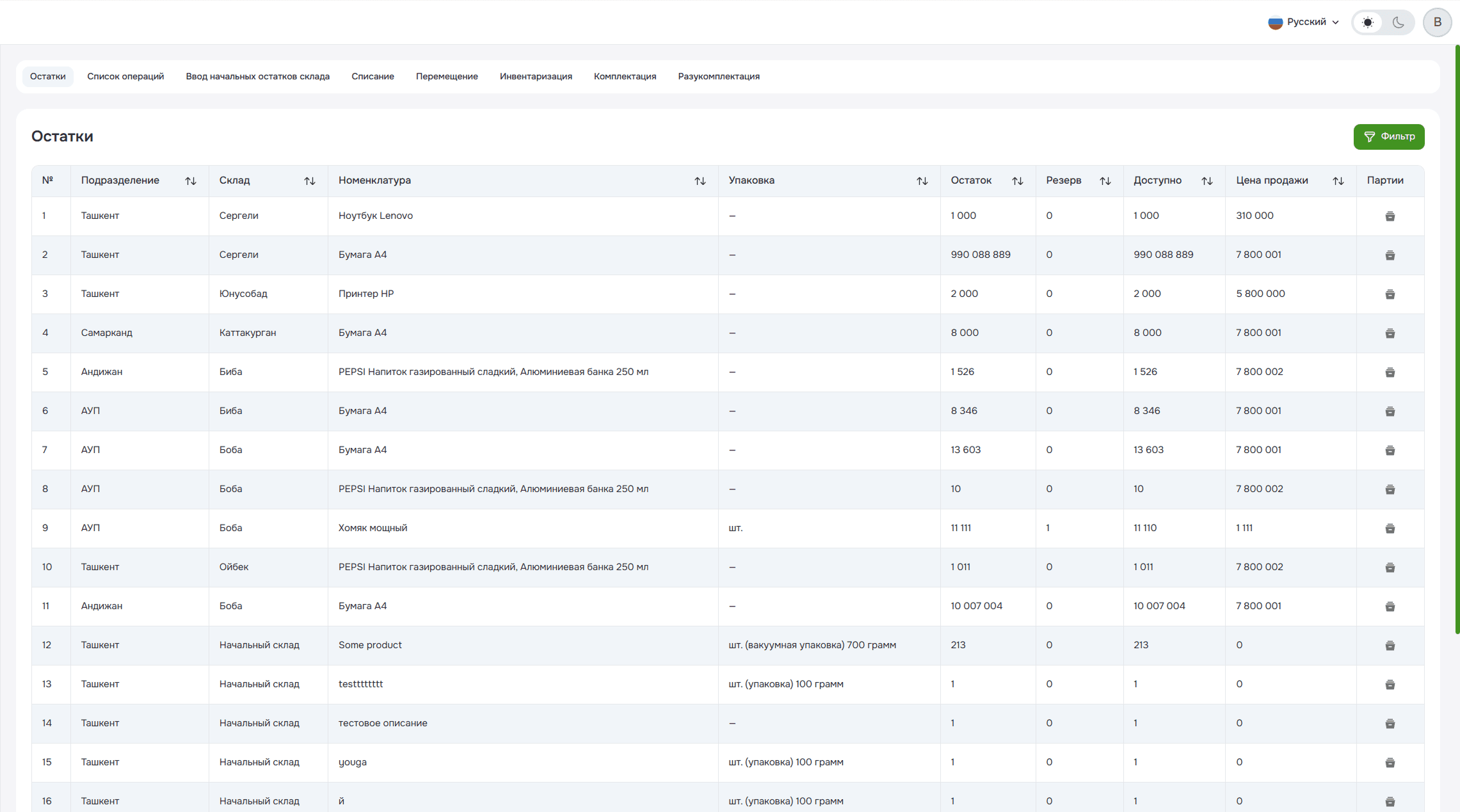Sort by Цена продажи column arrows
Image resolution: width=1460 pixels, height=812 pixels.
[1338, 181]
